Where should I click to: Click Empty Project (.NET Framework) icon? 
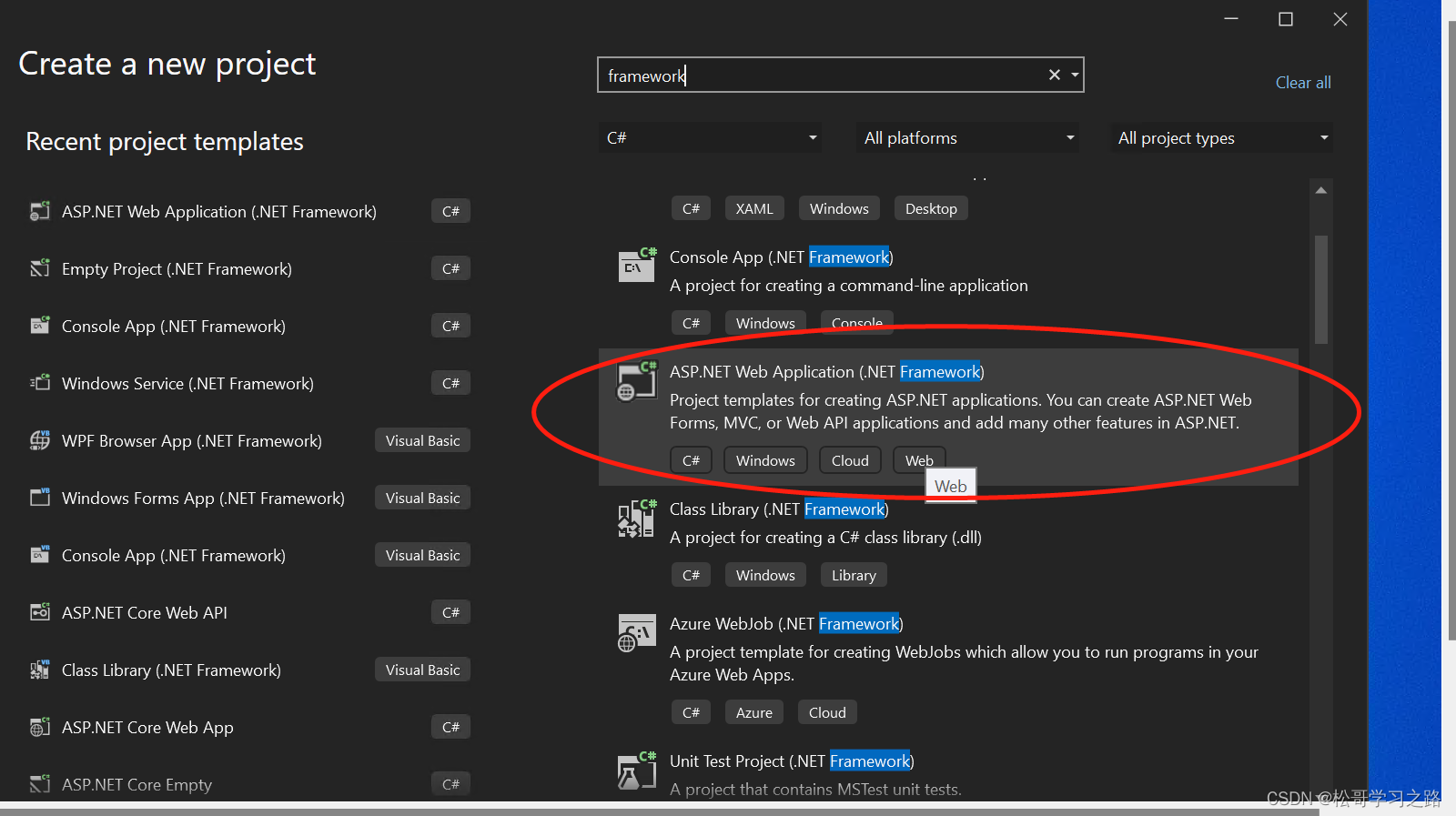pyautogui.click(x=40, y=268)
